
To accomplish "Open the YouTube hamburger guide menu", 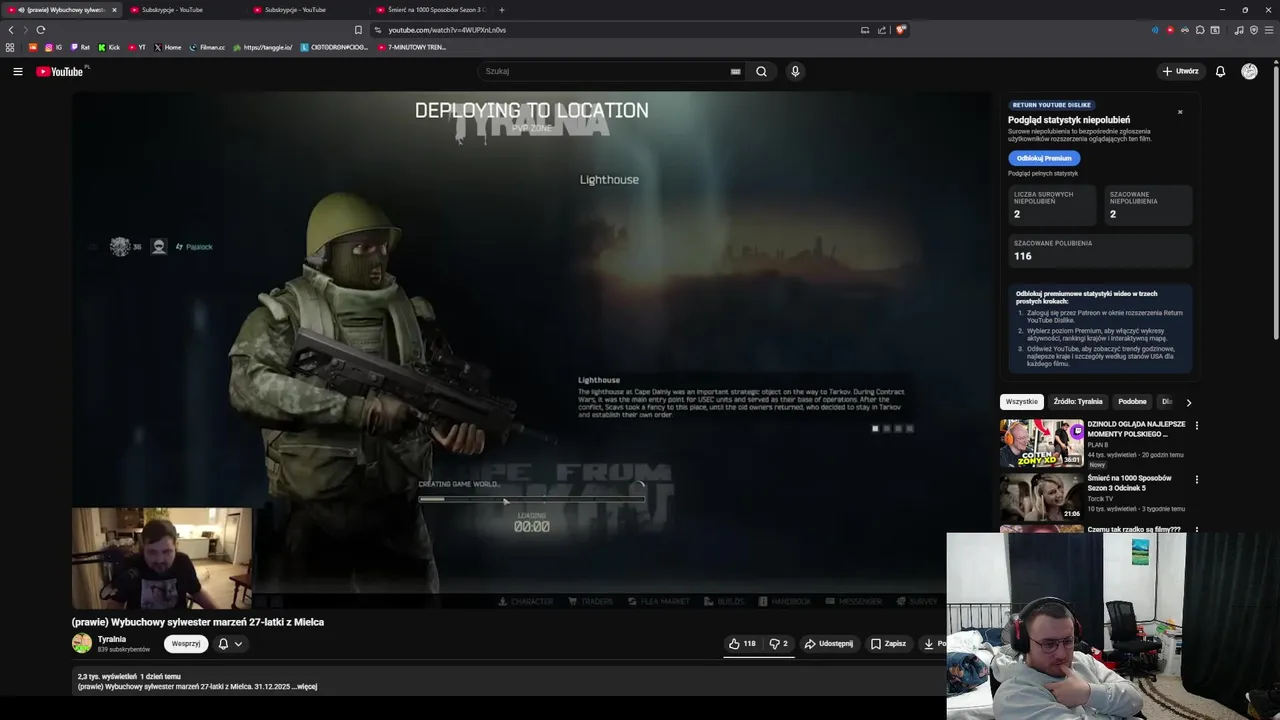I will pos(17,71).
